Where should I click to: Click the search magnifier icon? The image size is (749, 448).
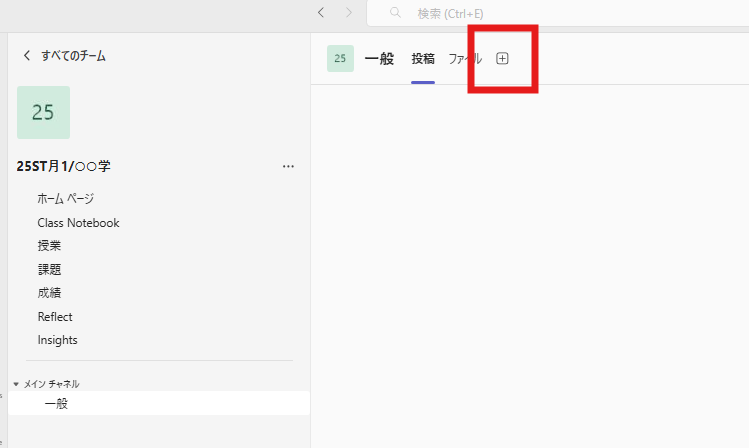click(395, 12)
